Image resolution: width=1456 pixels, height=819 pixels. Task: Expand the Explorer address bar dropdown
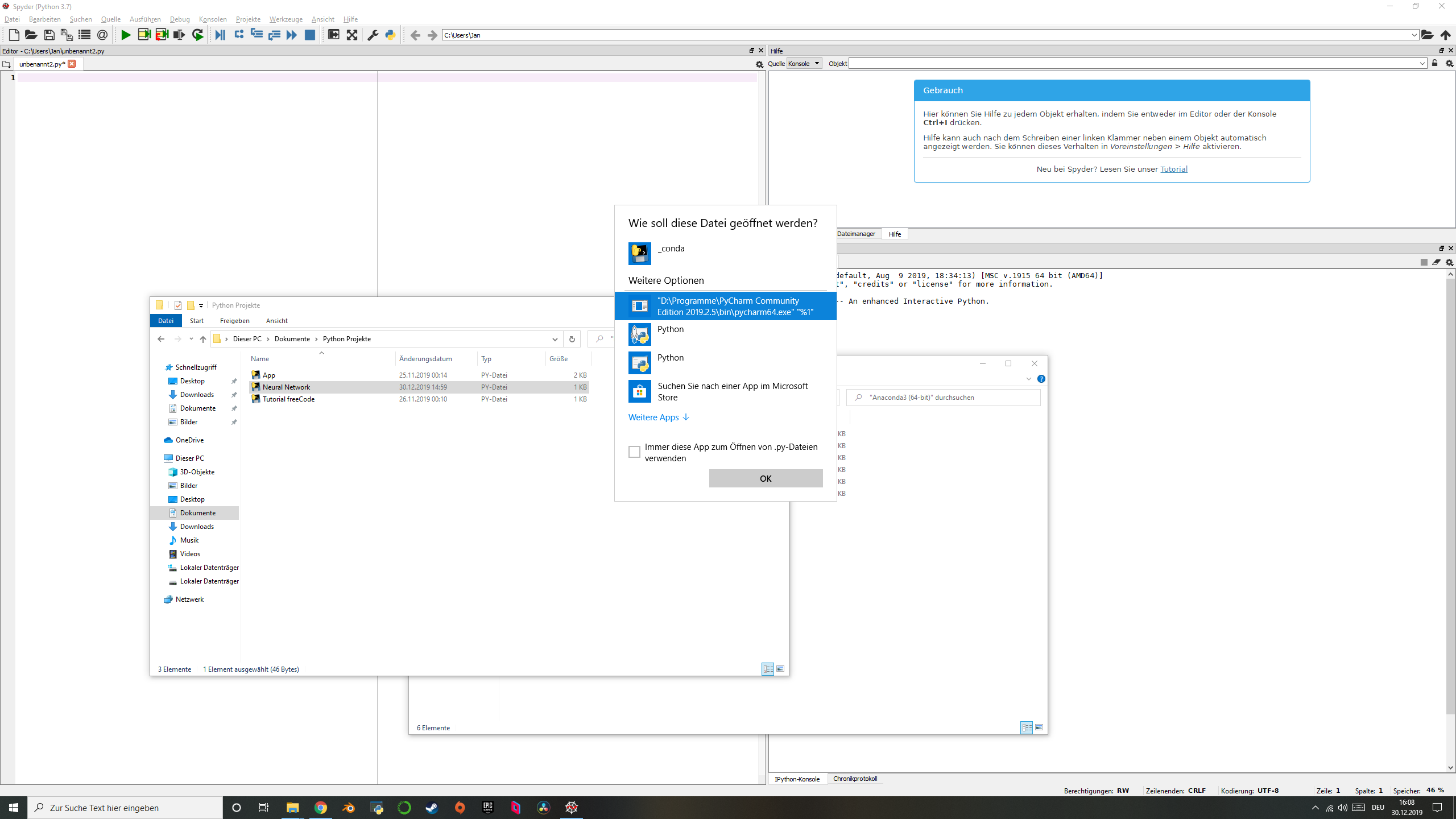pos(555,339)
